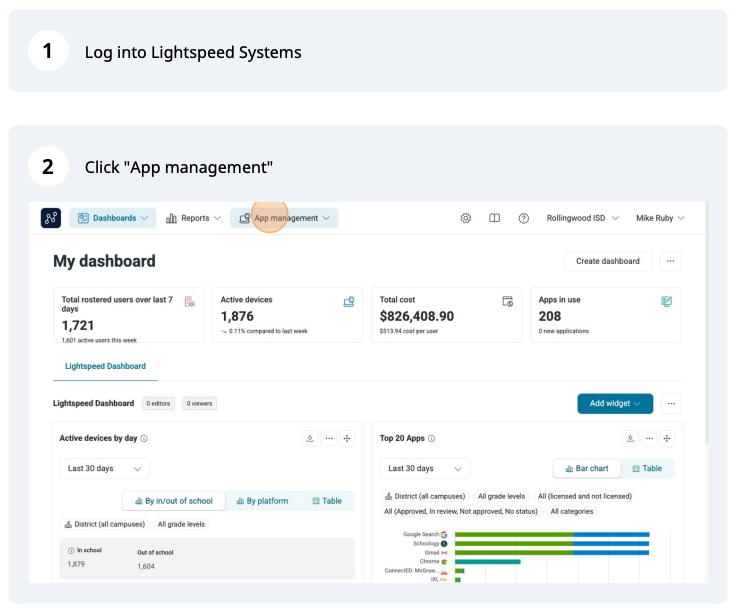Click the Schoology bar in chart
The width and height of the screenshot is (735, 611).
[x=552, y=544]
